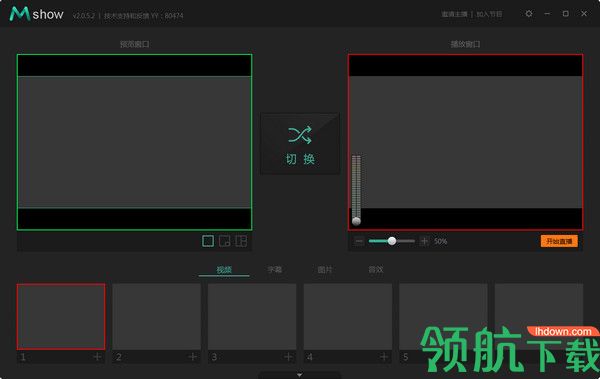Select video source slot 4 thumbnail
The width and height of the screenshot is (600, 379).
(348, 317)
